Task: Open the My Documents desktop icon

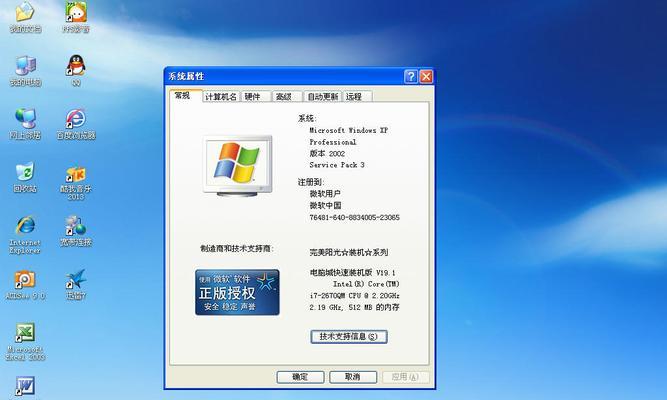Action: (x=25, y=16)
